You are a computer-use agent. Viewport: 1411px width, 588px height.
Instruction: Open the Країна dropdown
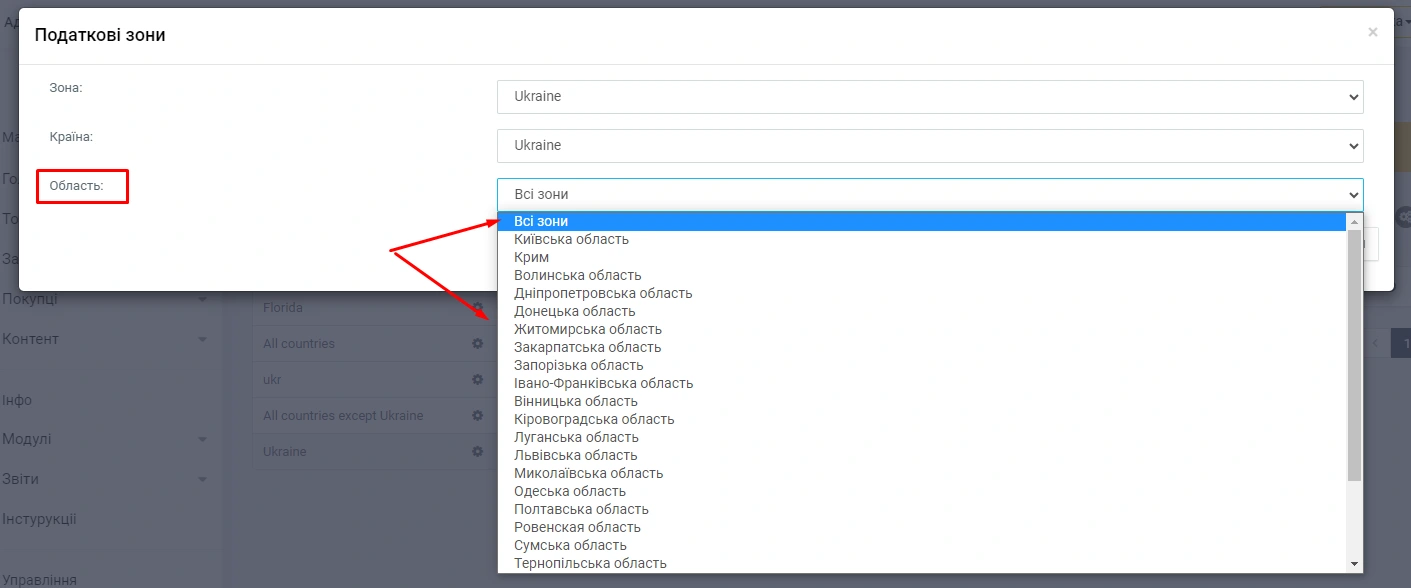pyautogui.click(x=929, y=145)
